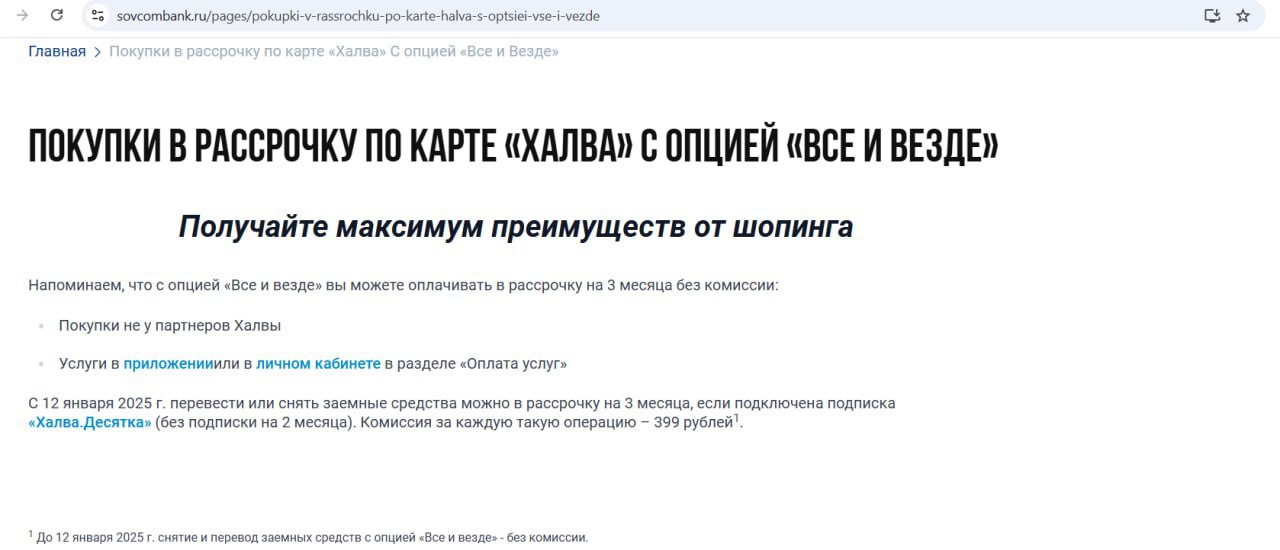Open the «приложении» link
Image resolution: width=1280 pixels, height=550 pixels.
(168, 364)
